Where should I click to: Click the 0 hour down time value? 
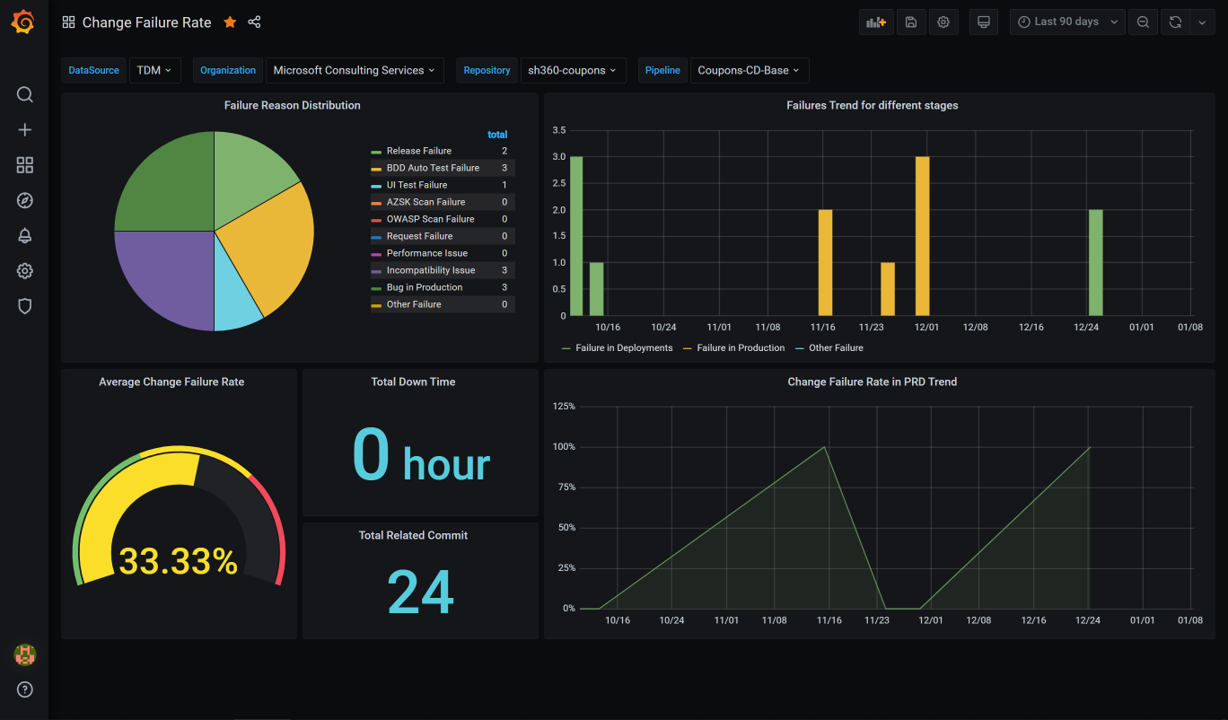(421, 455)
